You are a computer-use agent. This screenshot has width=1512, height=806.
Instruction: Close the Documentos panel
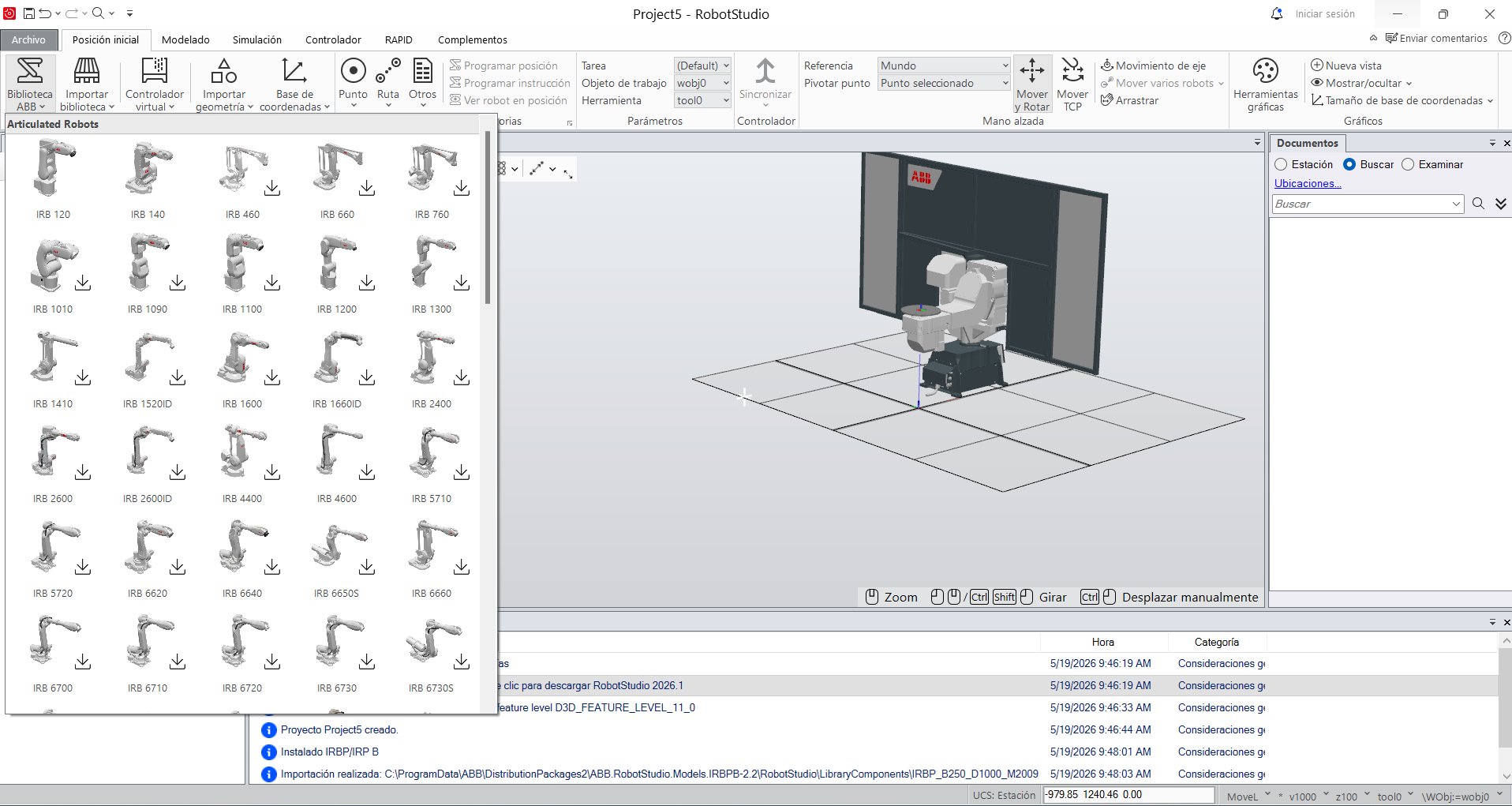[x=1506, y=143]
